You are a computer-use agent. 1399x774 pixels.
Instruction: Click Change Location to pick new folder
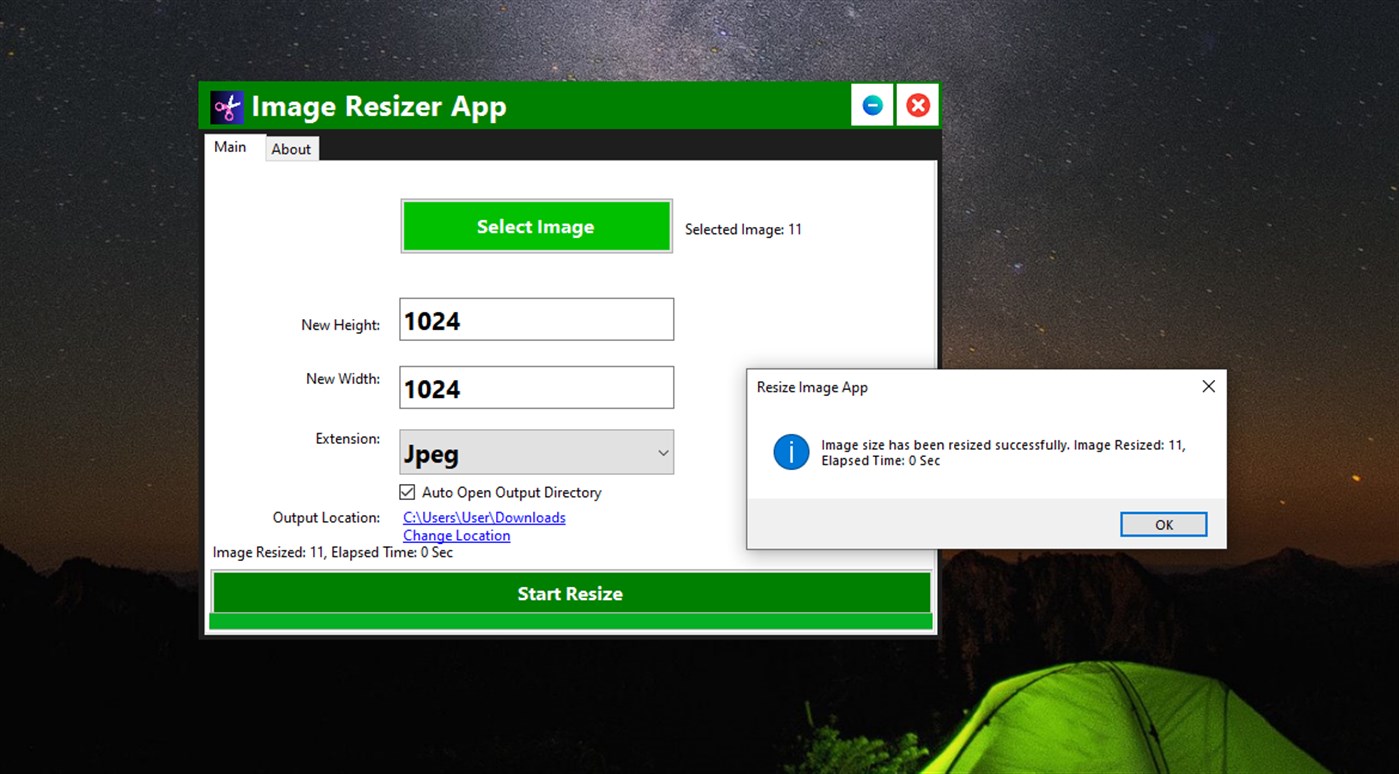click(x=456, y=535)
